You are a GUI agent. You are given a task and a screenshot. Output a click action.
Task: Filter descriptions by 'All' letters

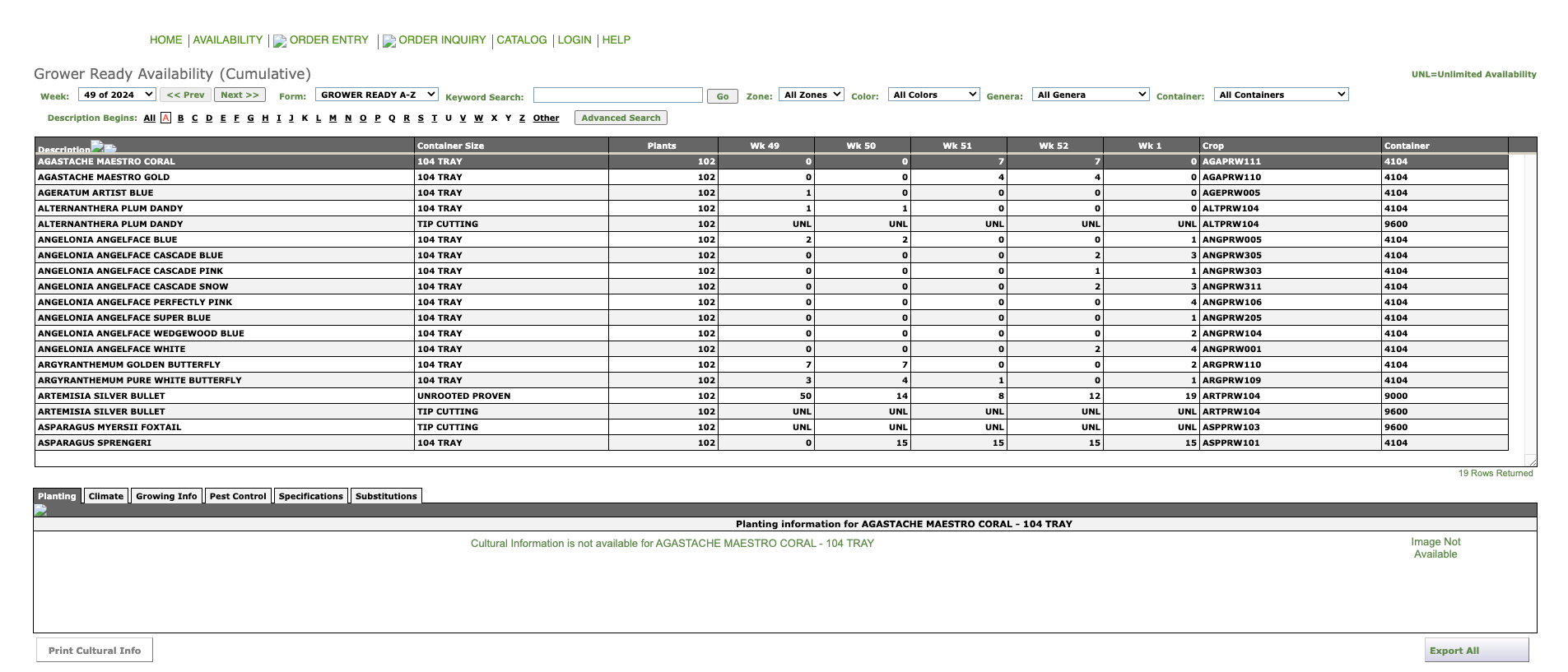[x=149, y=118]
